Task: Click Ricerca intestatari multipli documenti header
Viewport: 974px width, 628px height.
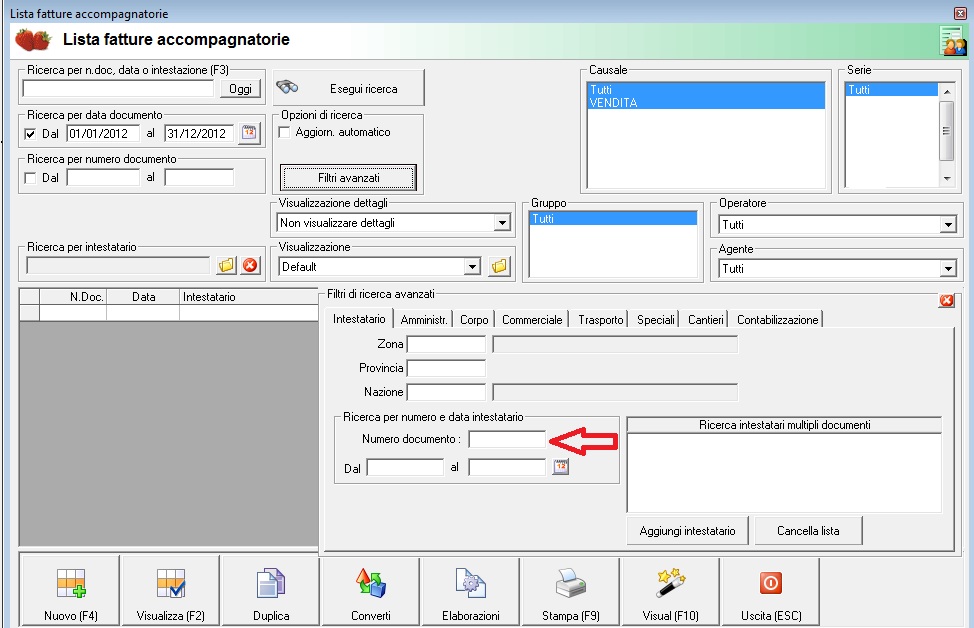Action: (785, 425)
